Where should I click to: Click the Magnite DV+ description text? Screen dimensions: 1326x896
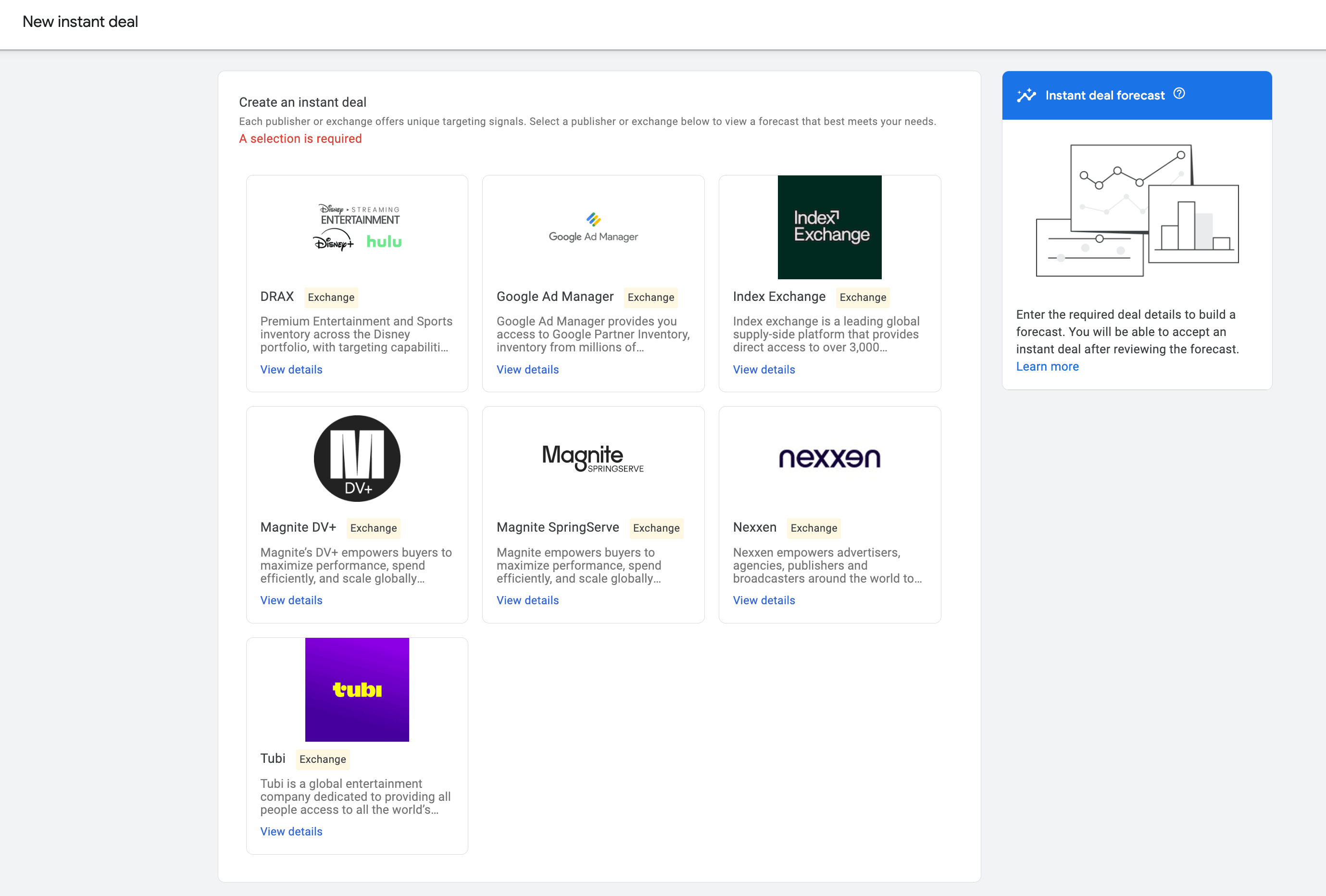click(356, 565)
